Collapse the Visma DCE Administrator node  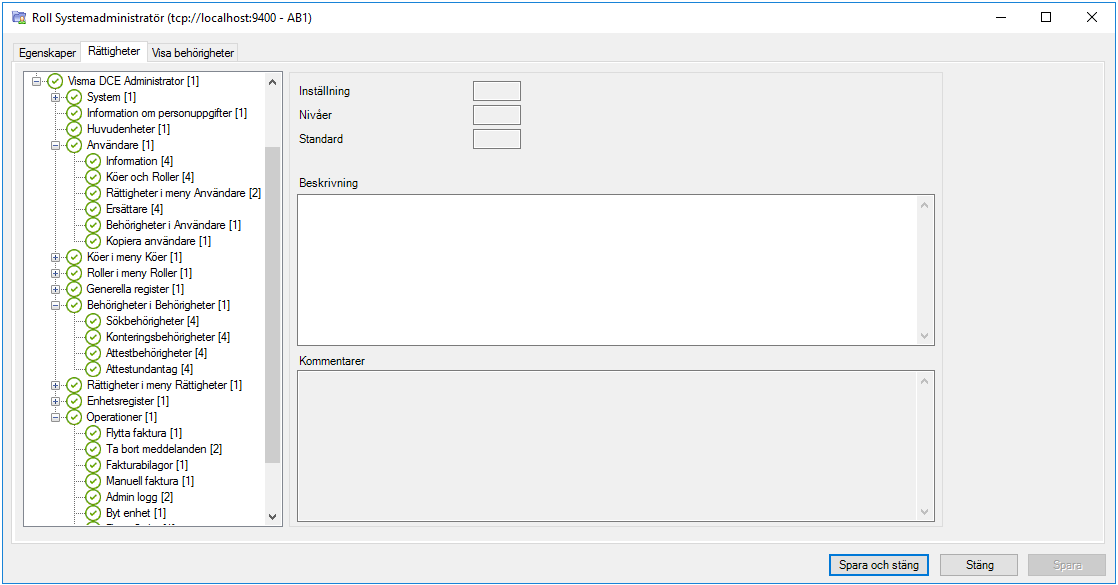click(x=36, y=80)
